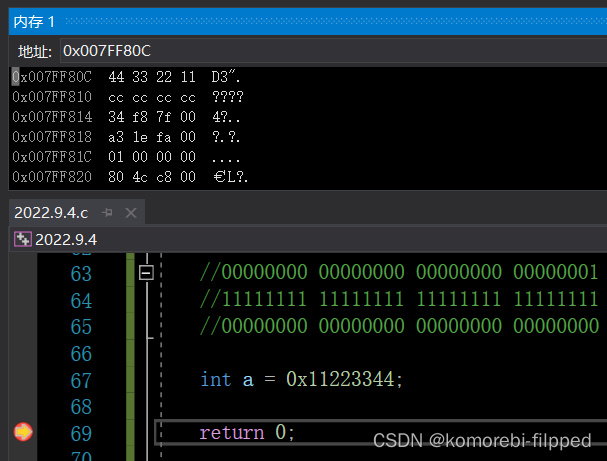Click line number 65 in the gutter
607x461 pixels.
click(81, 327)
